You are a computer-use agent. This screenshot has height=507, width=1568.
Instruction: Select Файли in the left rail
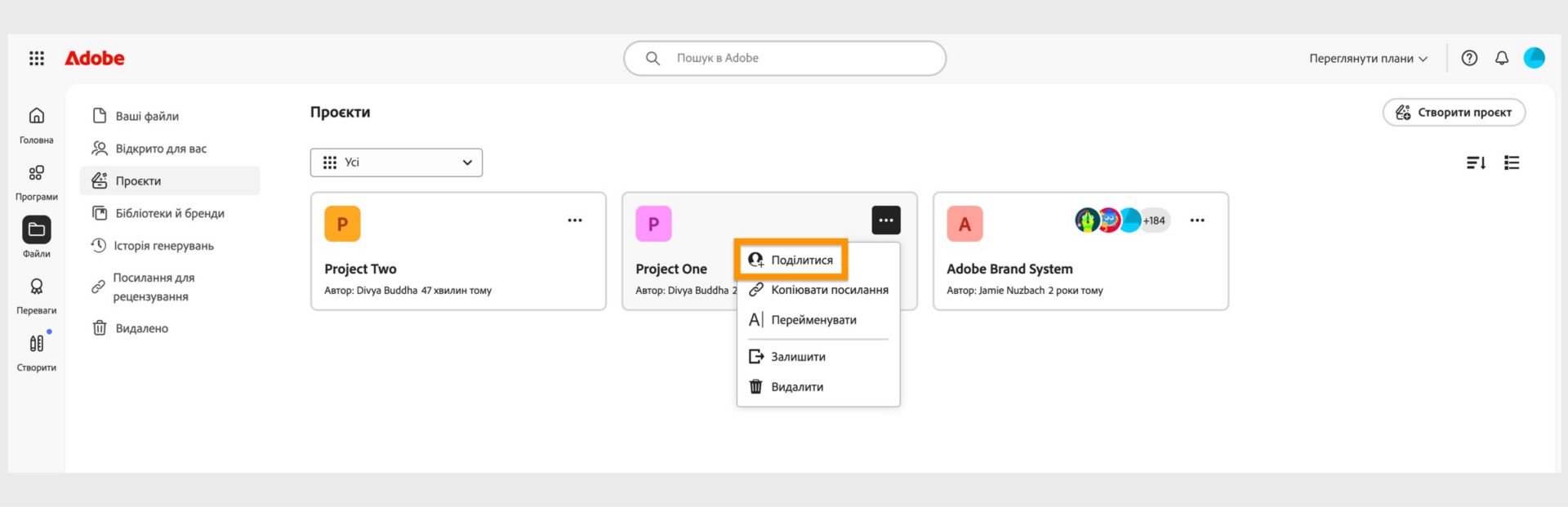click(37, 238)
